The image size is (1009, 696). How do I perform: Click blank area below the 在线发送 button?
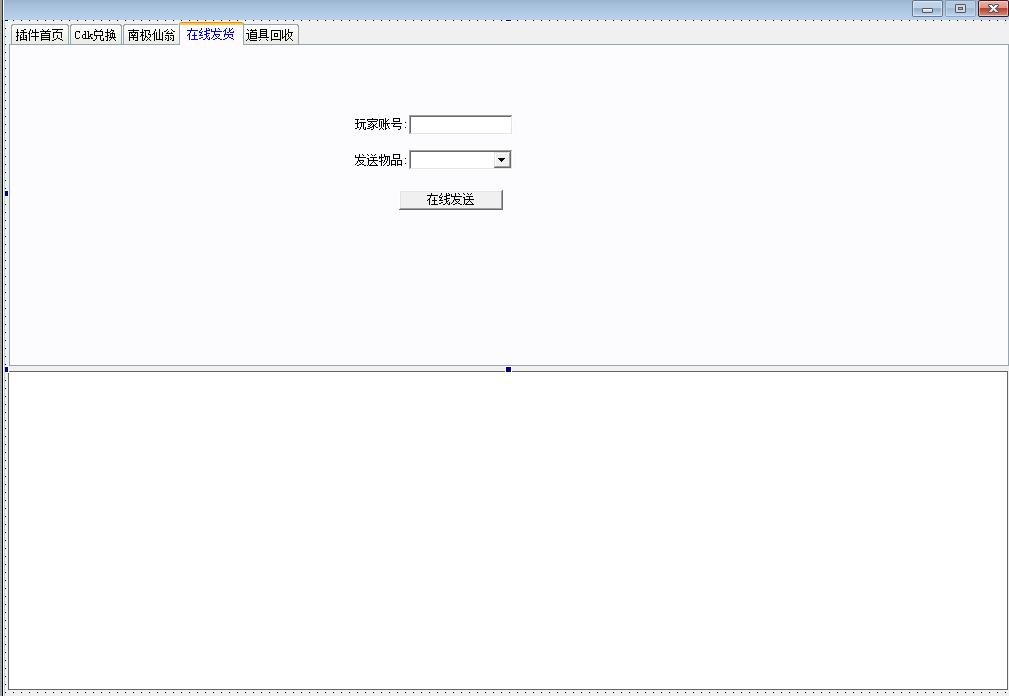[x=450, y=280]
